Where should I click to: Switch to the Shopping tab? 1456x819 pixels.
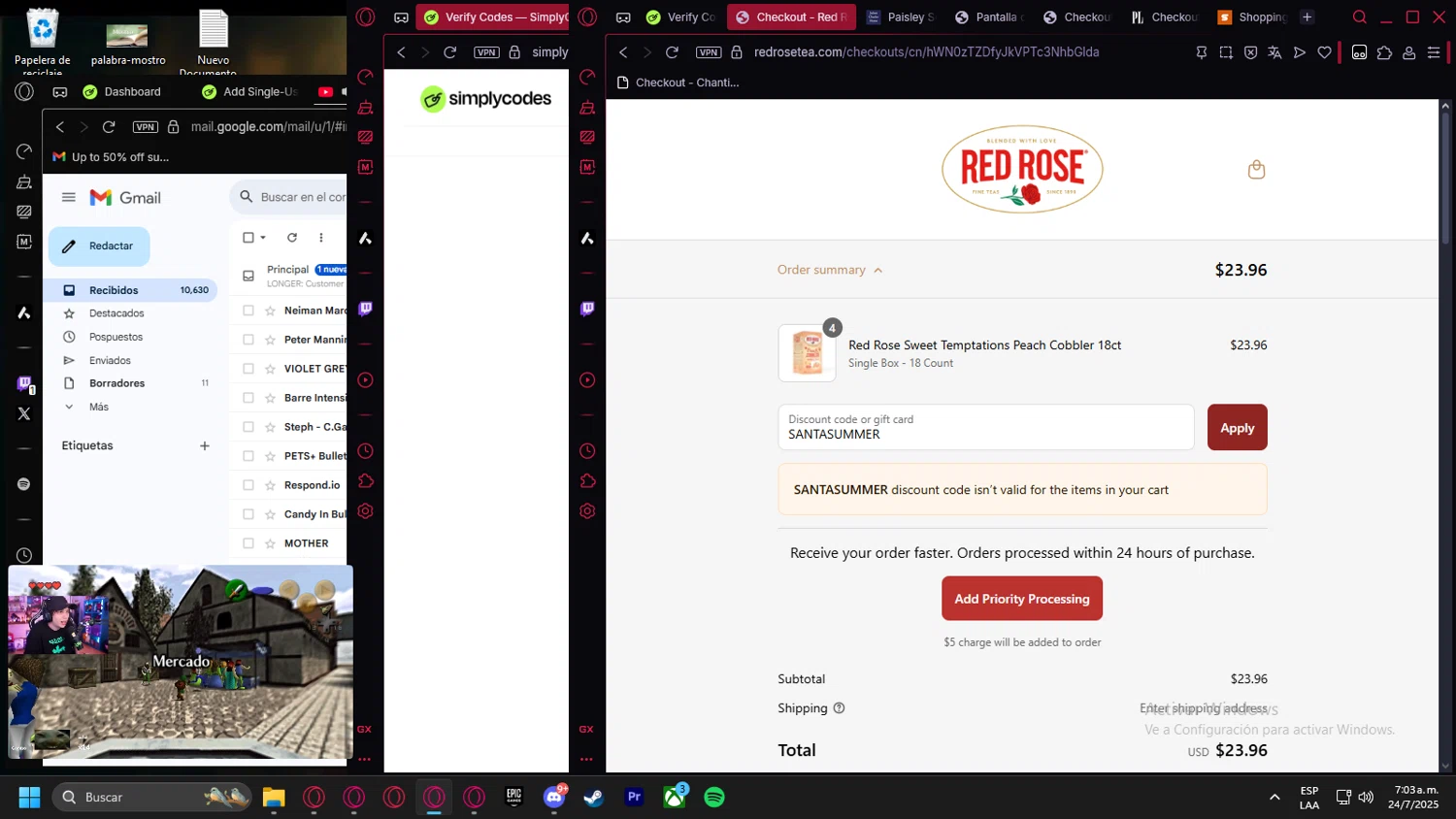[1252, 16]
